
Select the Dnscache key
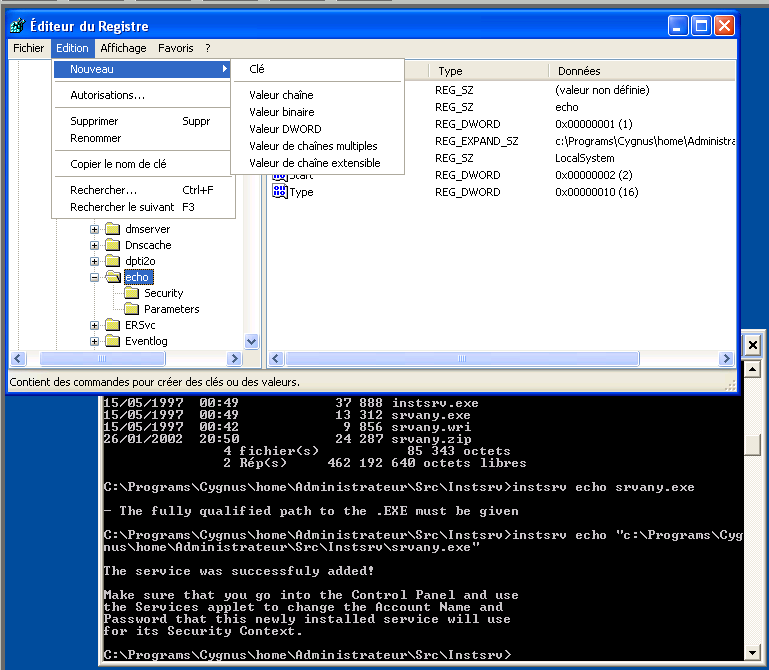tap(148, 245)
